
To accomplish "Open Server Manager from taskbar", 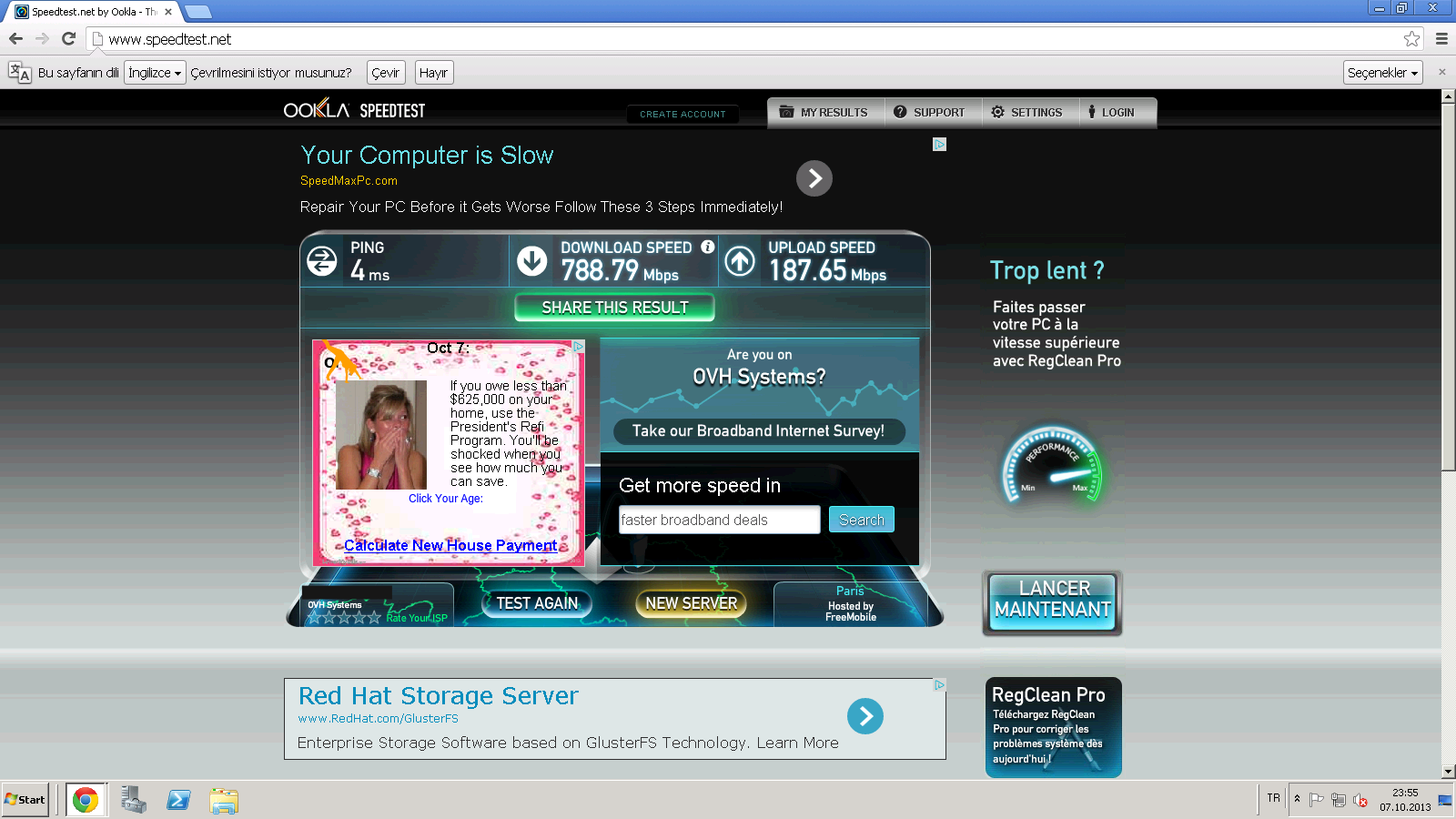I will tap(134, 800).
